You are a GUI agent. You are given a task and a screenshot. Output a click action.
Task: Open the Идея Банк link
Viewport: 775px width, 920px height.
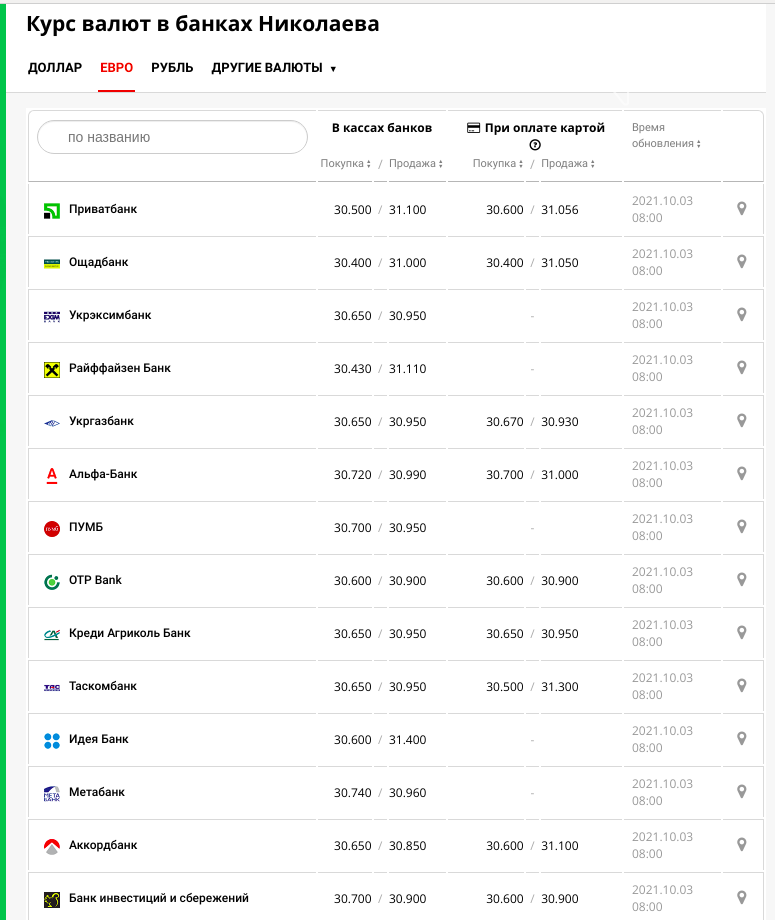click(99, 739)
